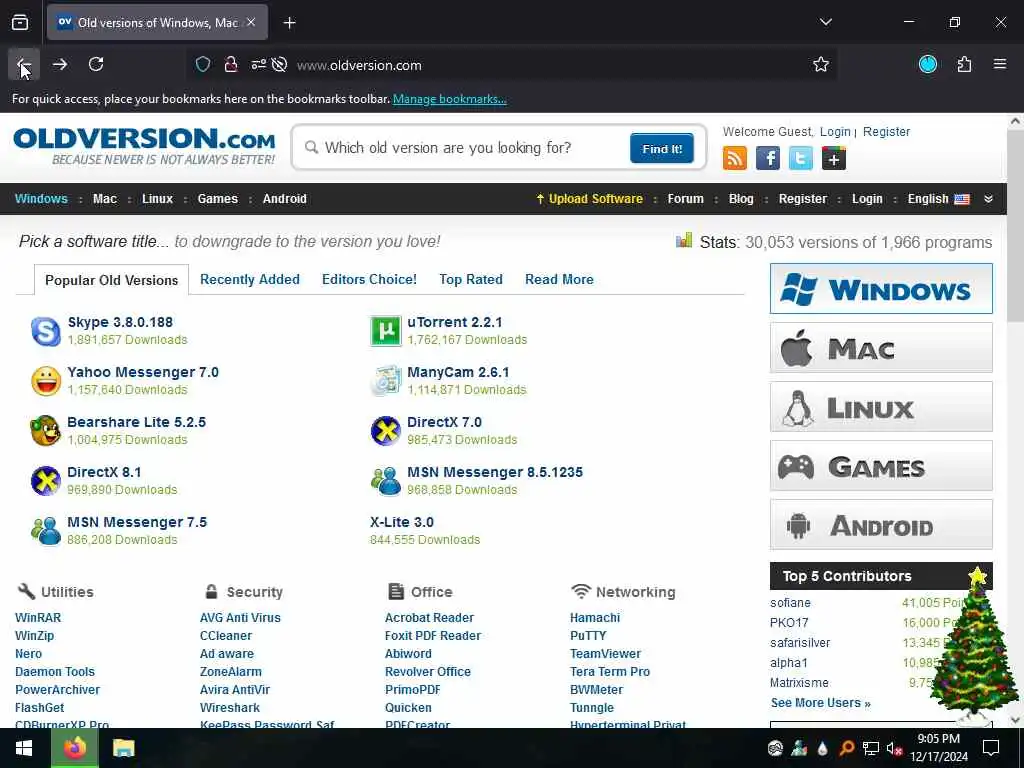Open a new browser tab
This screenshot has width=1024, height=768.
pyautogui.click(x=289, y=23)
